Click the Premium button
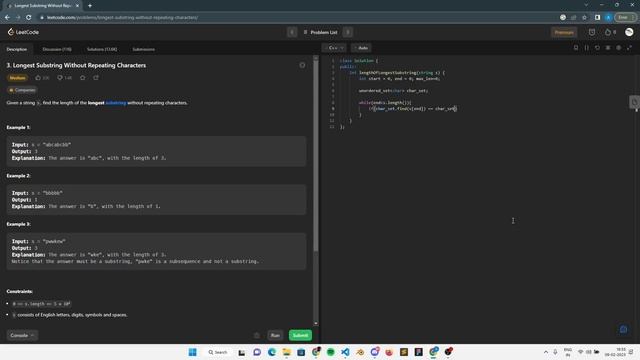 pyautogui.click(x=564, y=32)
